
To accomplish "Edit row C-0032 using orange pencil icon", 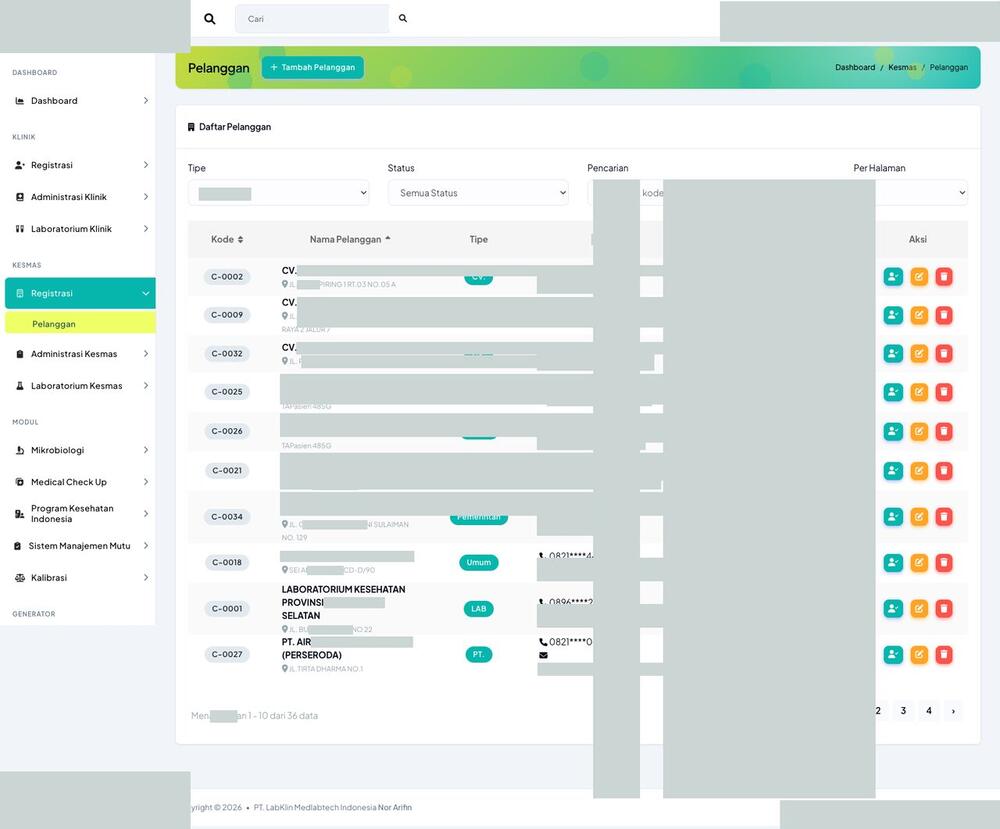I will 918,353.
